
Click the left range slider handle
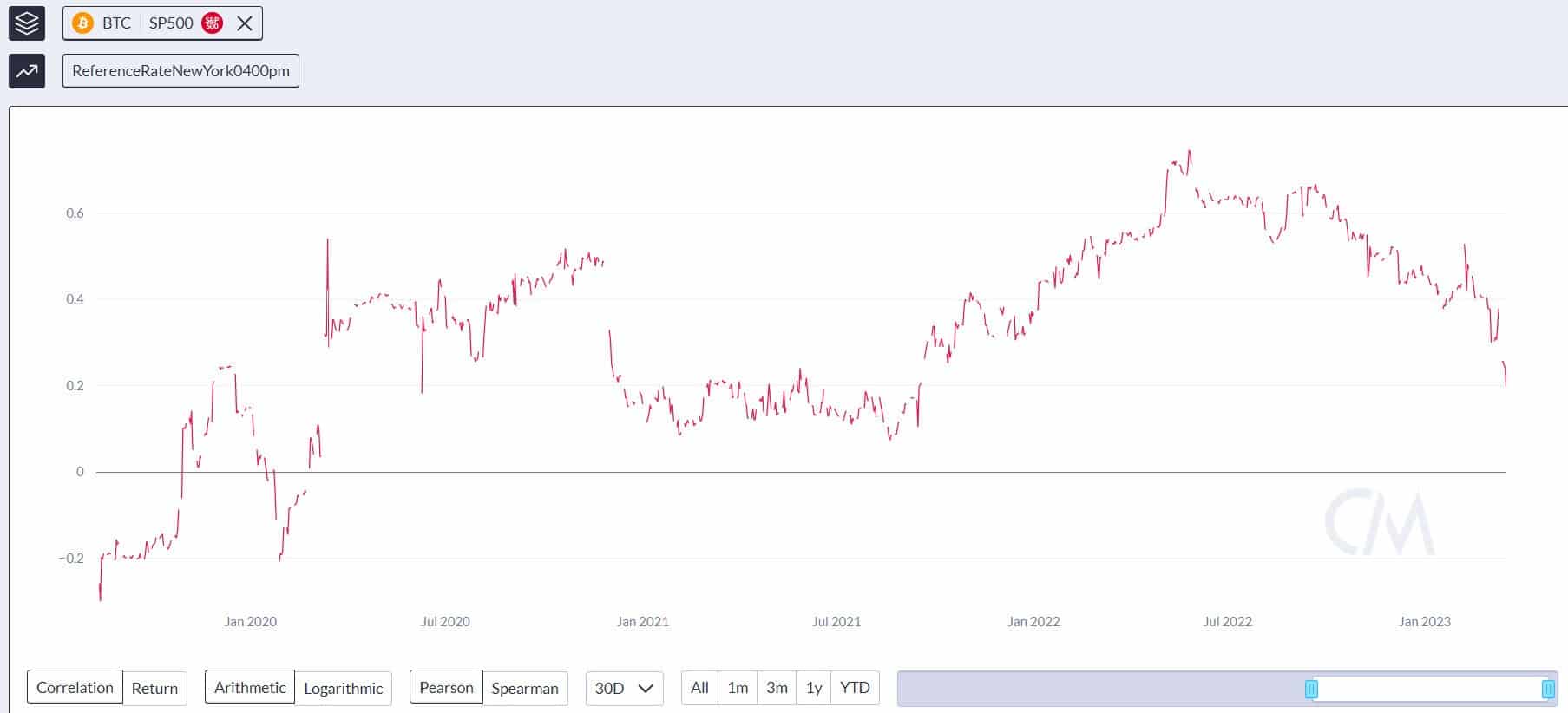coord(1311,689)
